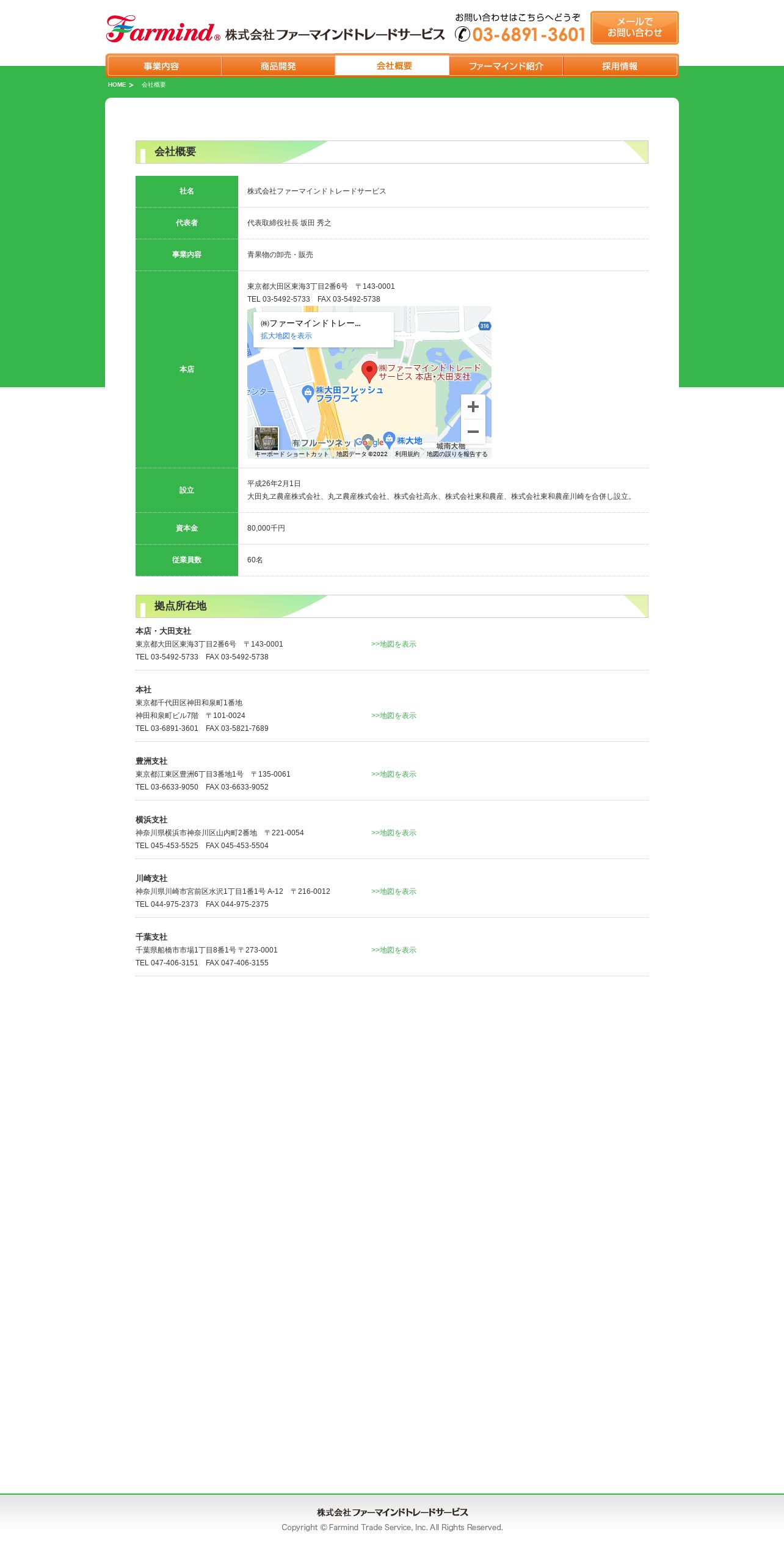784x1568 pixels.
Task: Show map for 本店・大田支社
Action: click(394, 644)
